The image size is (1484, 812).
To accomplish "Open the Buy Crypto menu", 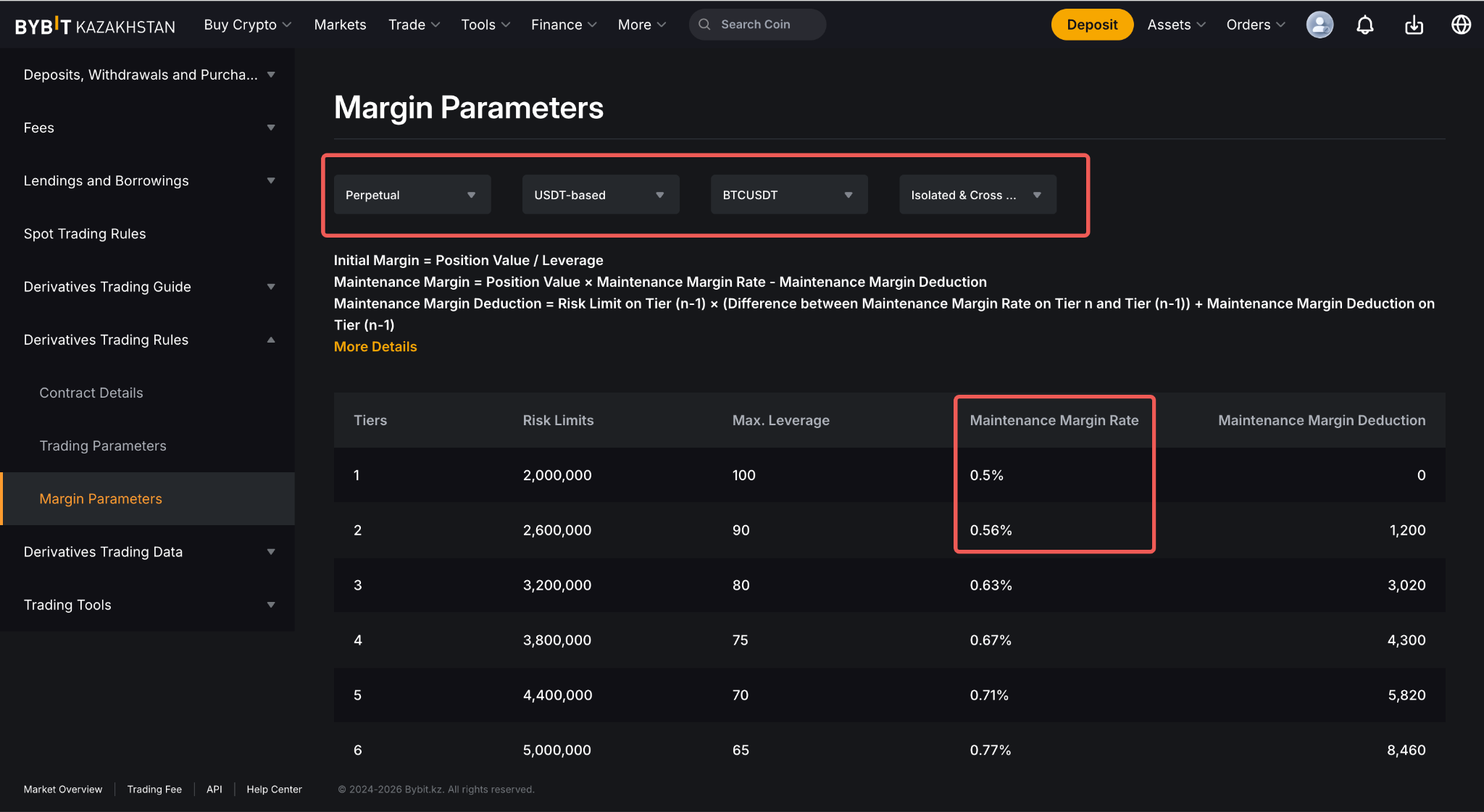I will coord(248,25).
